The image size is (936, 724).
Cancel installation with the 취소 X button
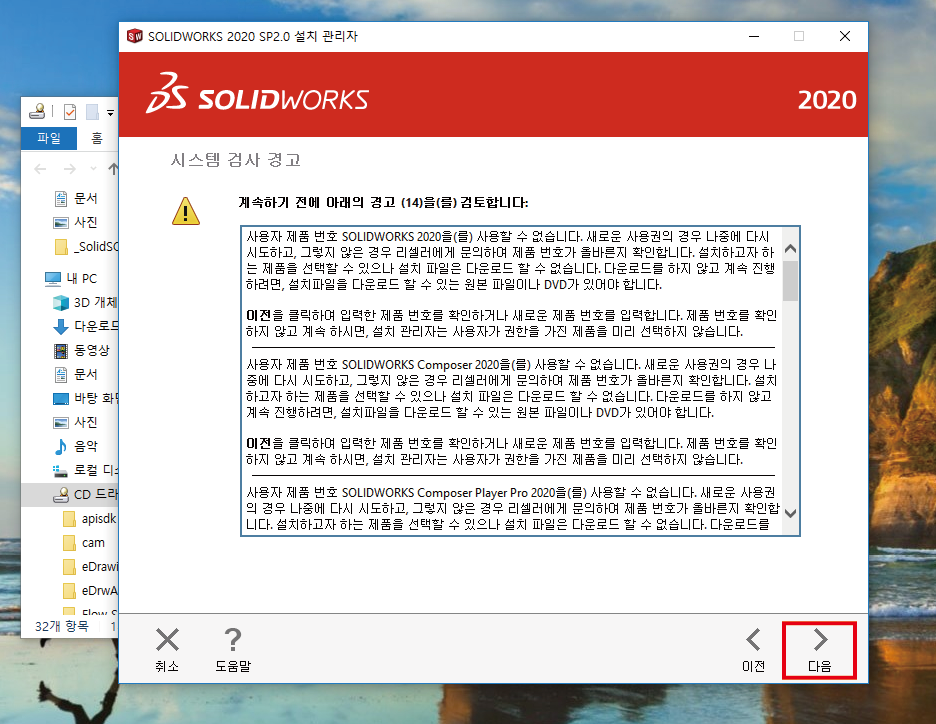tap(167, 650)
